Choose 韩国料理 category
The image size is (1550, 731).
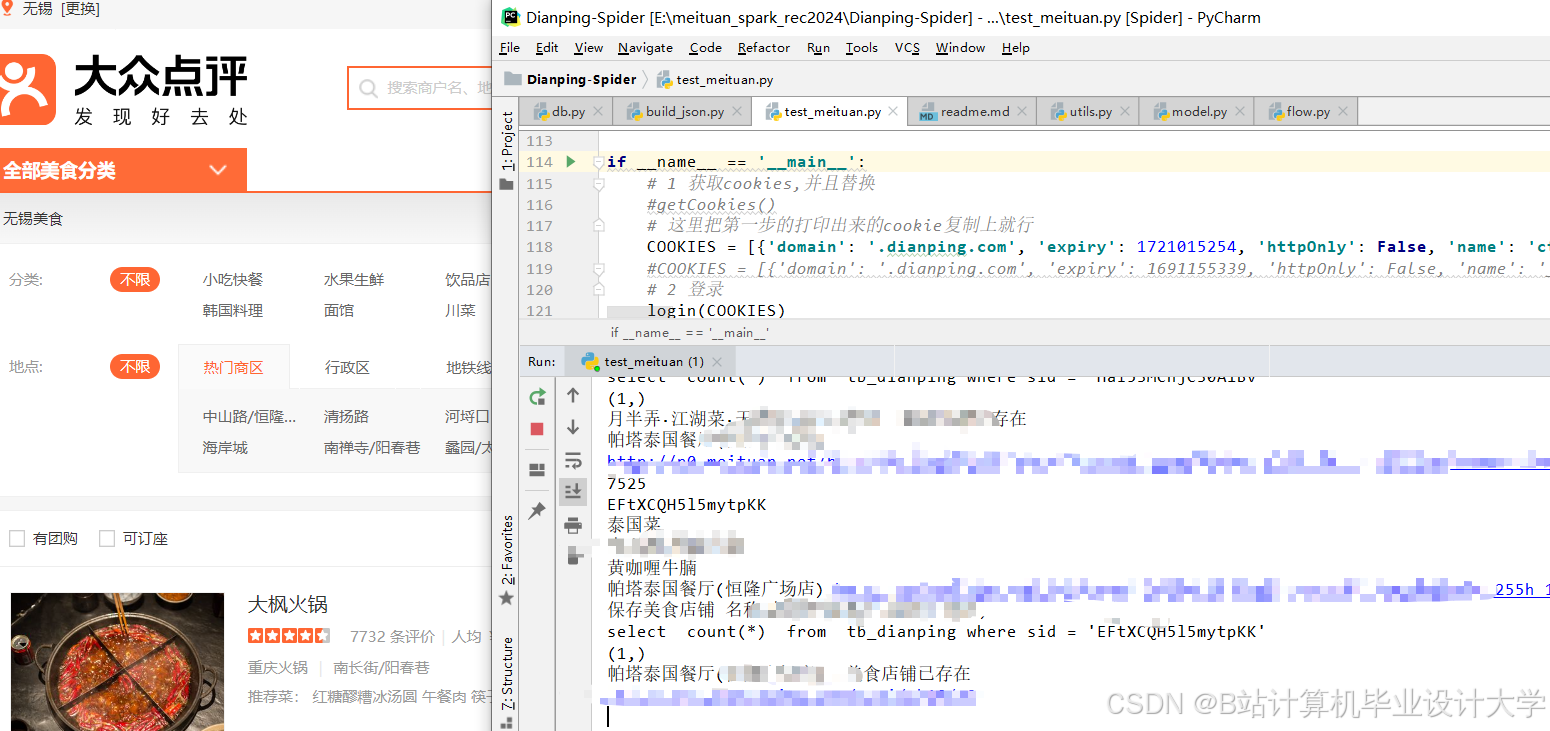coord(233,311)
